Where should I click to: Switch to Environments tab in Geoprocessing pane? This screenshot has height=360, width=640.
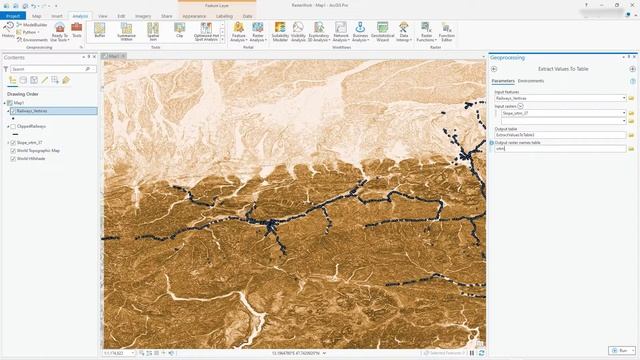click(531, 81)
